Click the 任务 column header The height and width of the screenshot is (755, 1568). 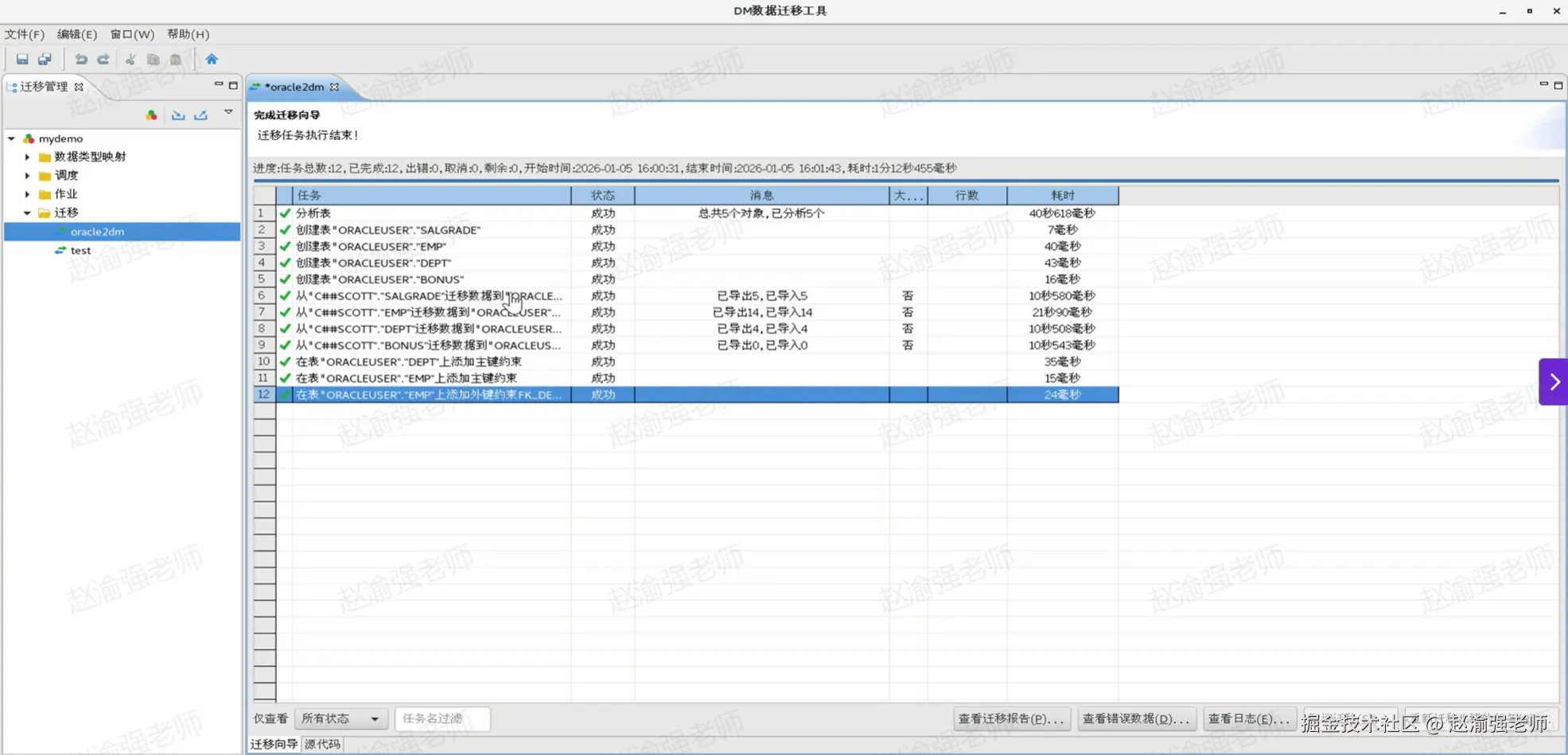point(432,195)
